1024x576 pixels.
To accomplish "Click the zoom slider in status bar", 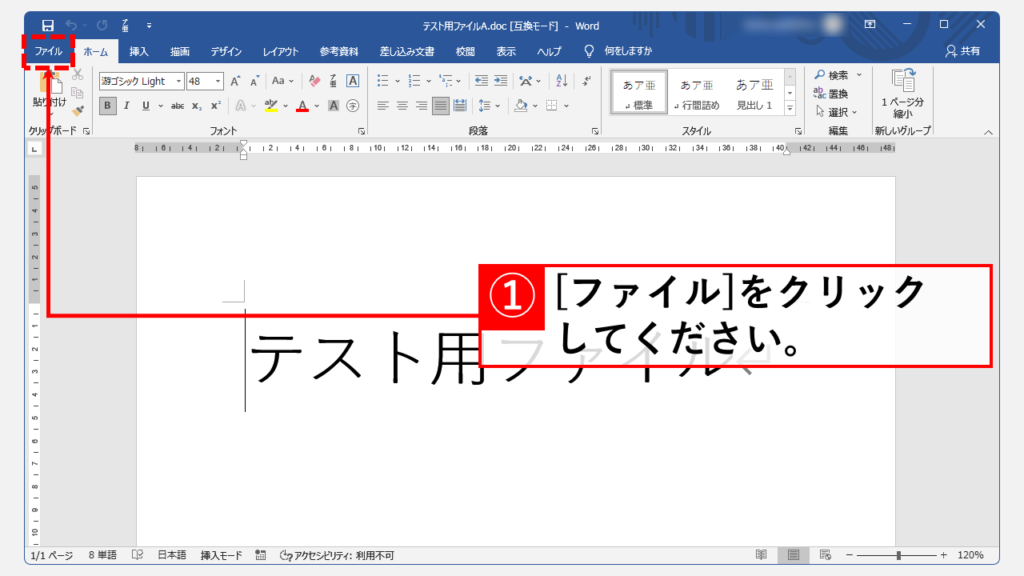I will [x=899, y=555].
